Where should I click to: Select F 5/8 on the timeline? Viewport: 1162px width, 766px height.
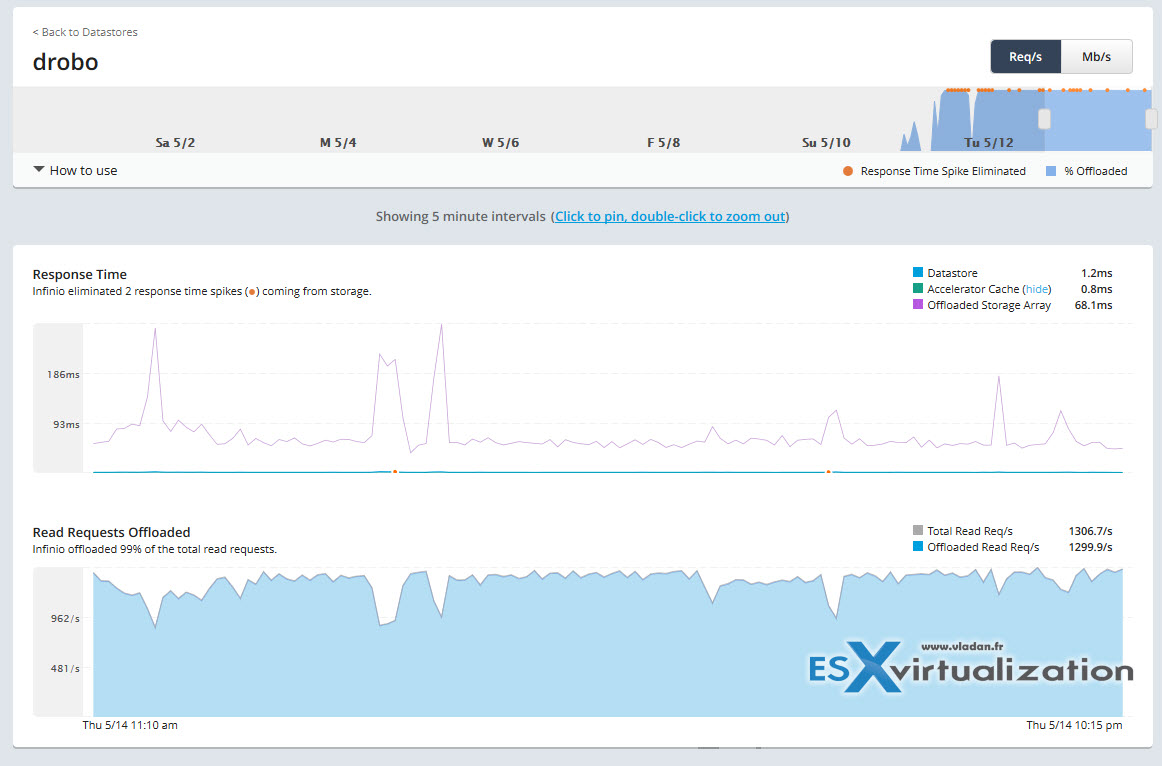click(x=663, y=142)
